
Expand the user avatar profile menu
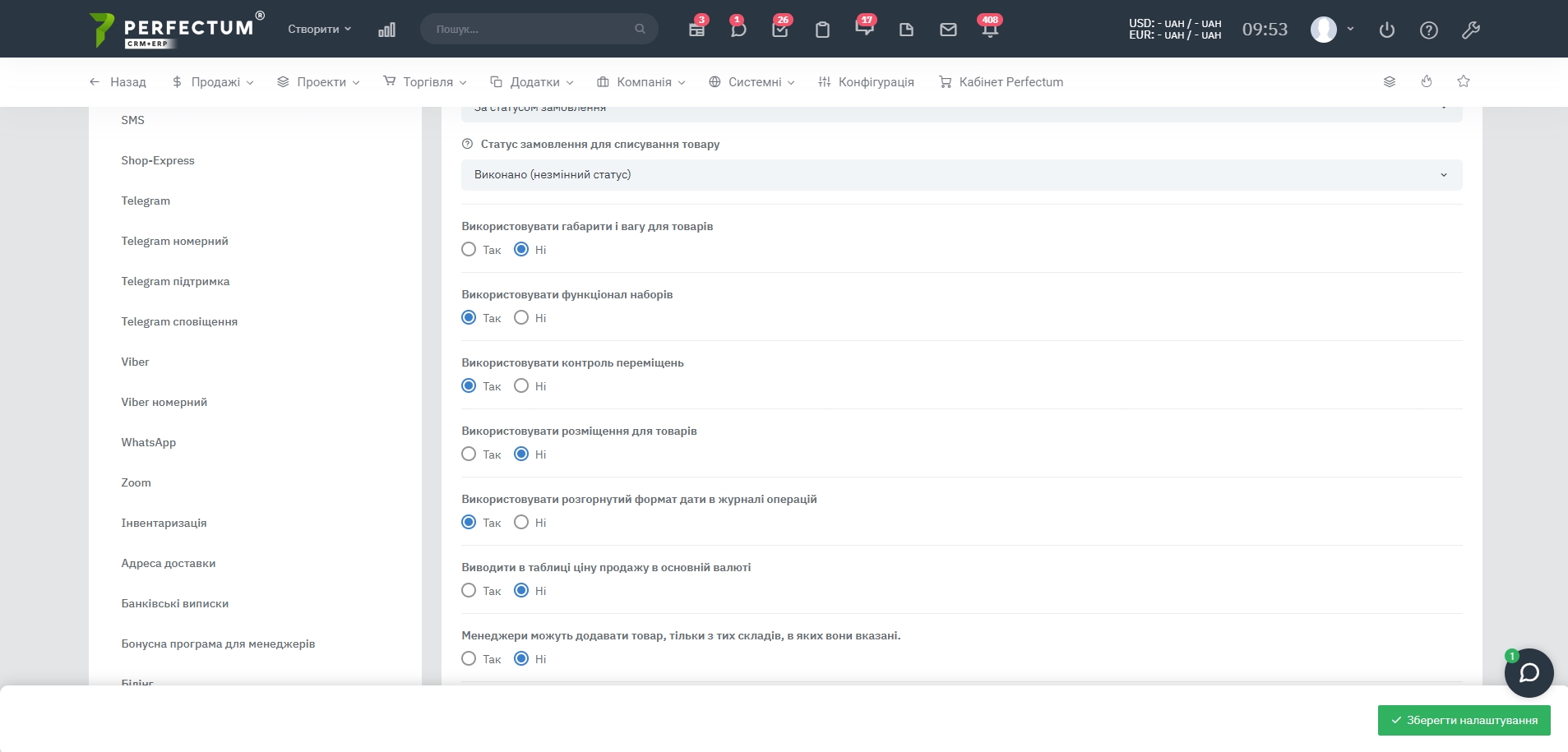click(1332, 30)
